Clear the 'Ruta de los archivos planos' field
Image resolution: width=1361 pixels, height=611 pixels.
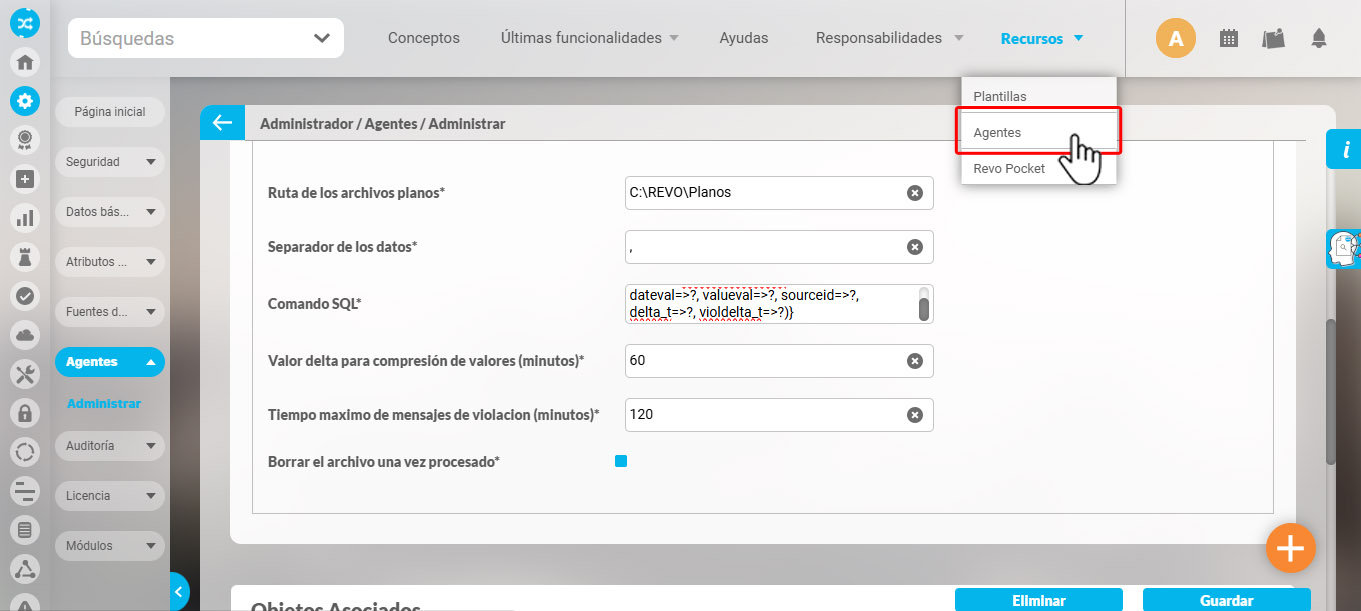[914, 193]
